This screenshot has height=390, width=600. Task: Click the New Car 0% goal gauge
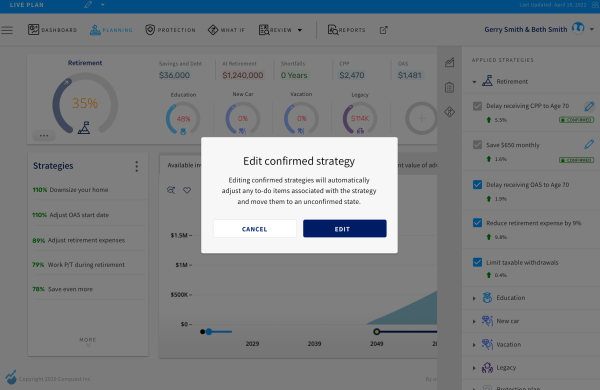pos(243,119)
